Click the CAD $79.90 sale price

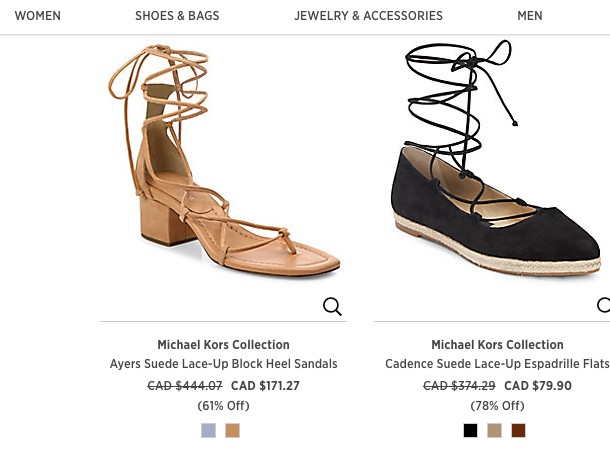pos(538,386)
